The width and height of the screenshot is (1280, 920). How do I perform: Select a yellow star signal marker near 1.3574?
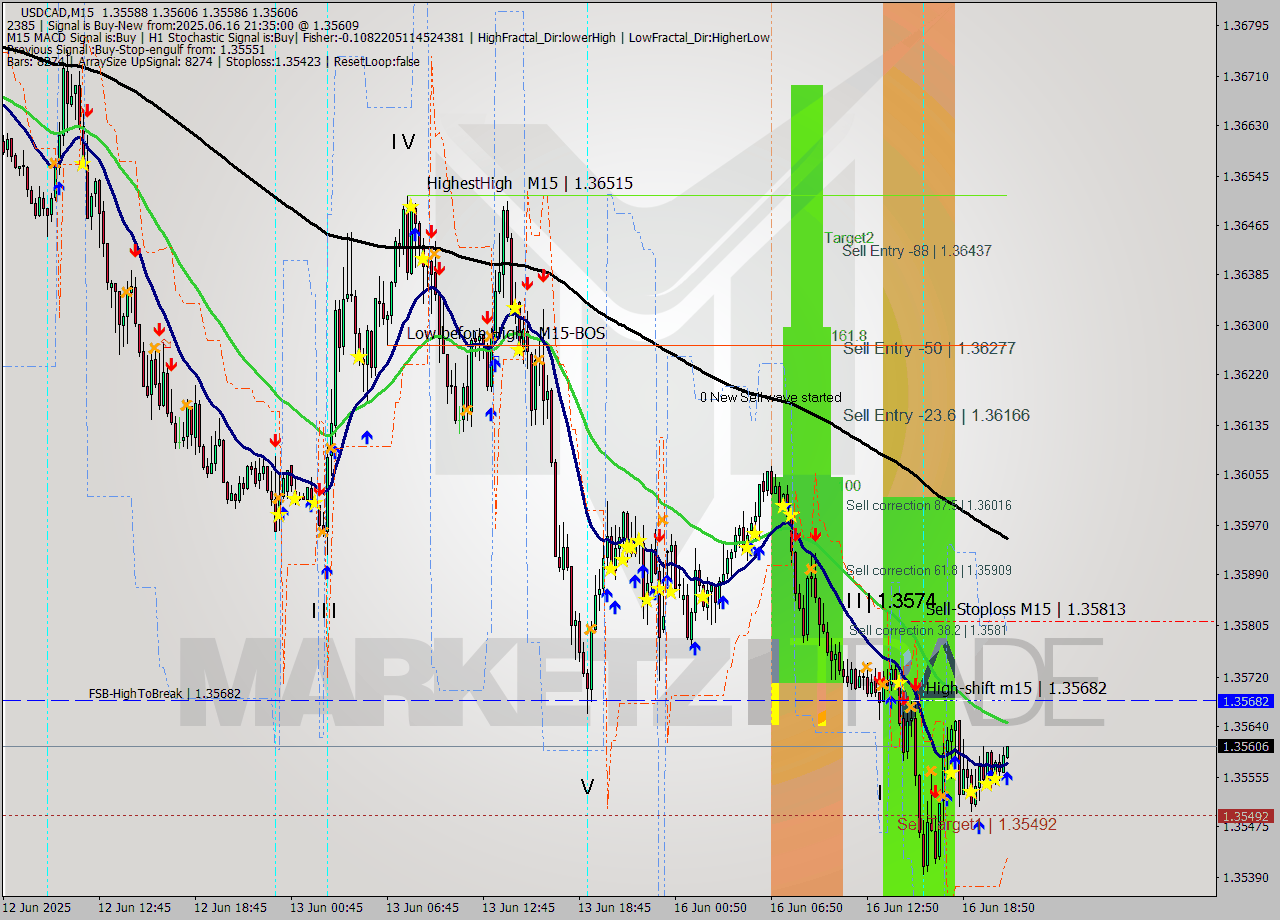(899, 682)
